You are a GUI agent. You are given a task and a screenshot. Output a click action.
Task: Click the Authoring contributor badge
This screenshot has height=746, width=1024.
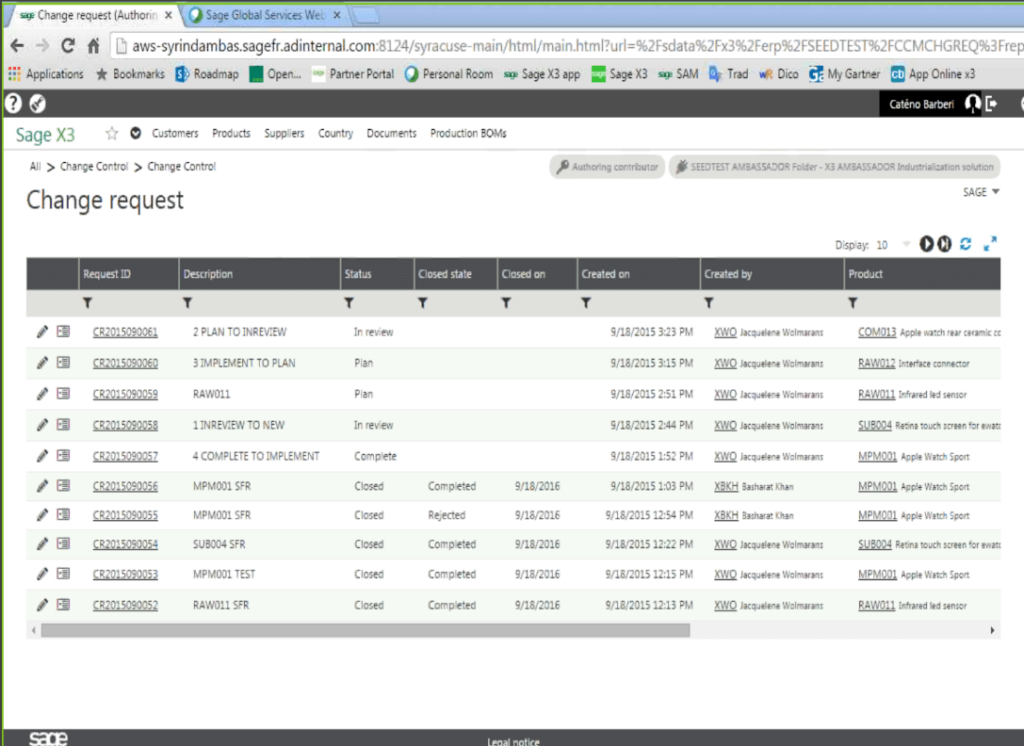click(x=607, y=166)
